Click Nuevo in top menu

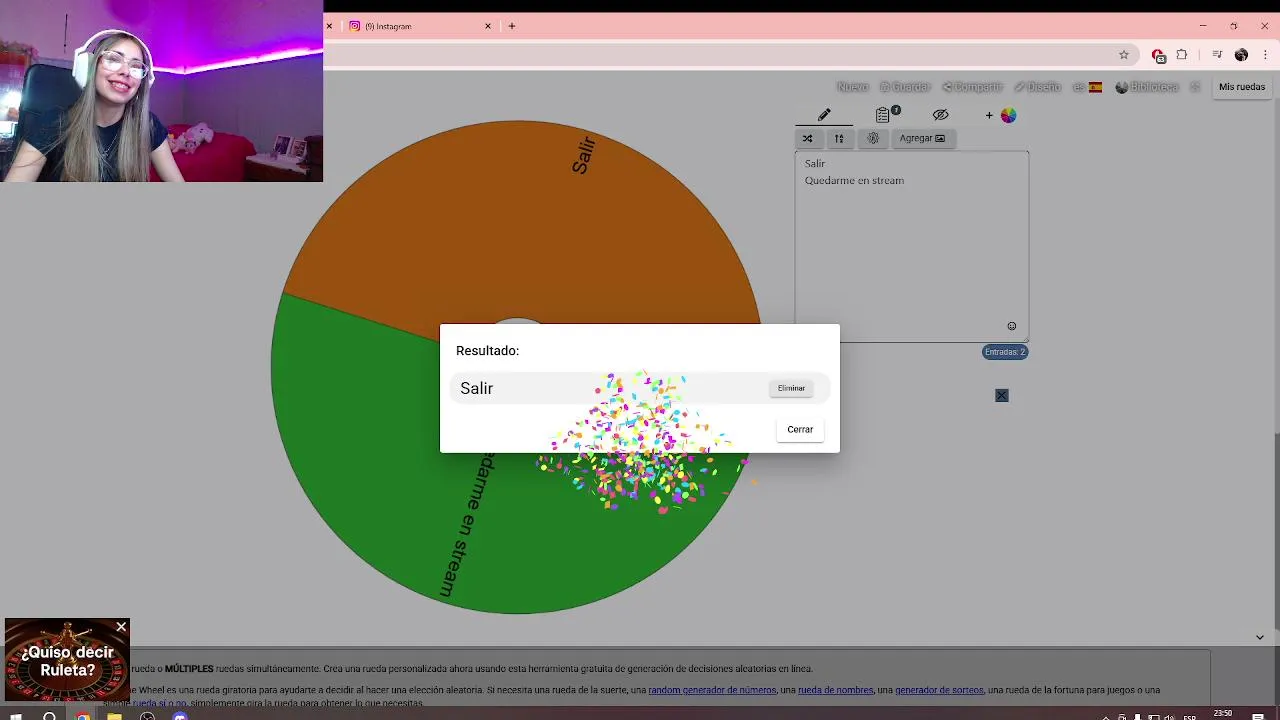(852, 87)
